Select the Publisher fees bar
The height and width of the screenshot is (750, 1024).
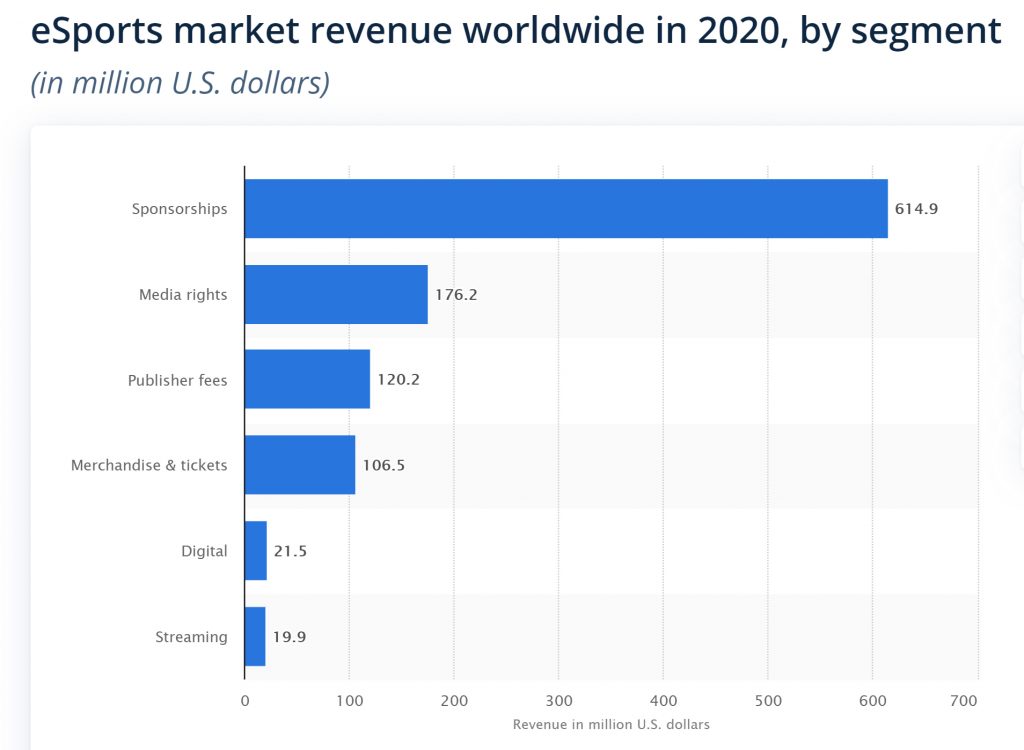(x=307, y=379)
